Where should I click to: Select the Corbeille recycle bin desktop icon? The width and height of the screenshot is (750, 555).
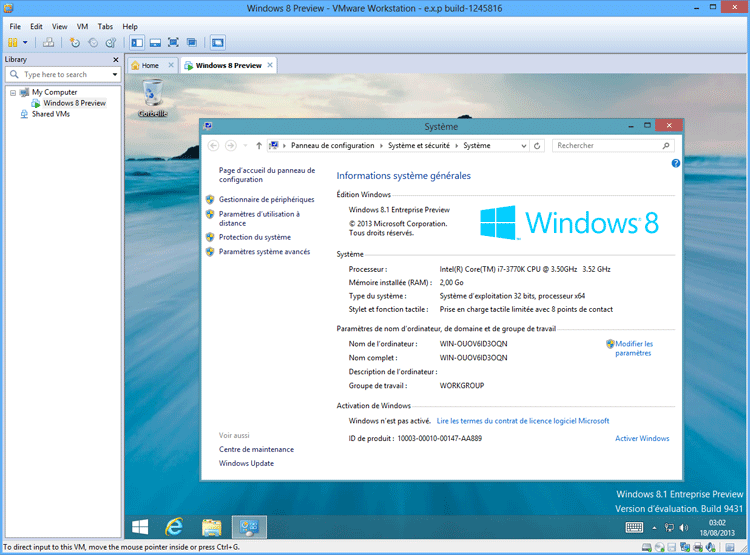click(x=153, y=98)
